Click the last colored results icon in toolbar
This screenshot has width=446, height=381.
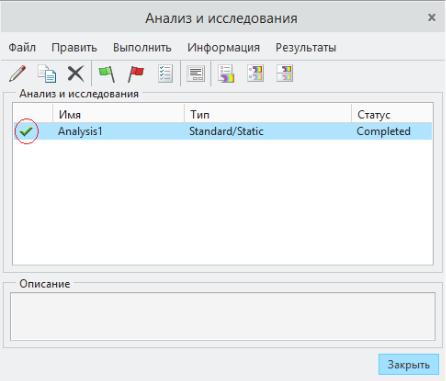(284, 73)
